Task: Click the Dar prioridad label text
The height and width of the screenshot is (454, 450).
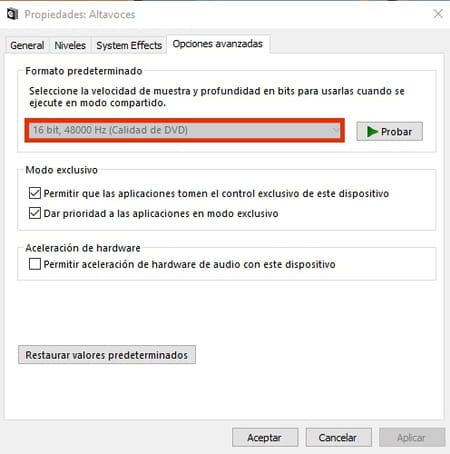Action: (x=161, y=213)
